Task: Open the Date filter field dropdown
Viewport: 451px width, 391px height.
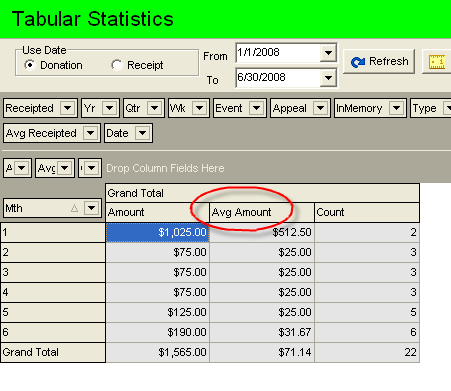Action: pyautogui.click(x=143, y=133)
